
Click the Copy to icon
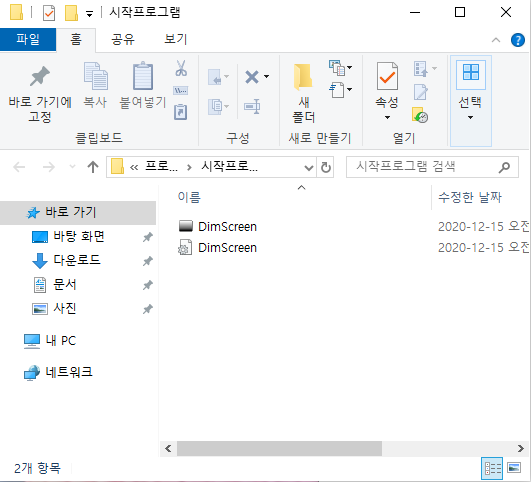[216, 107]
